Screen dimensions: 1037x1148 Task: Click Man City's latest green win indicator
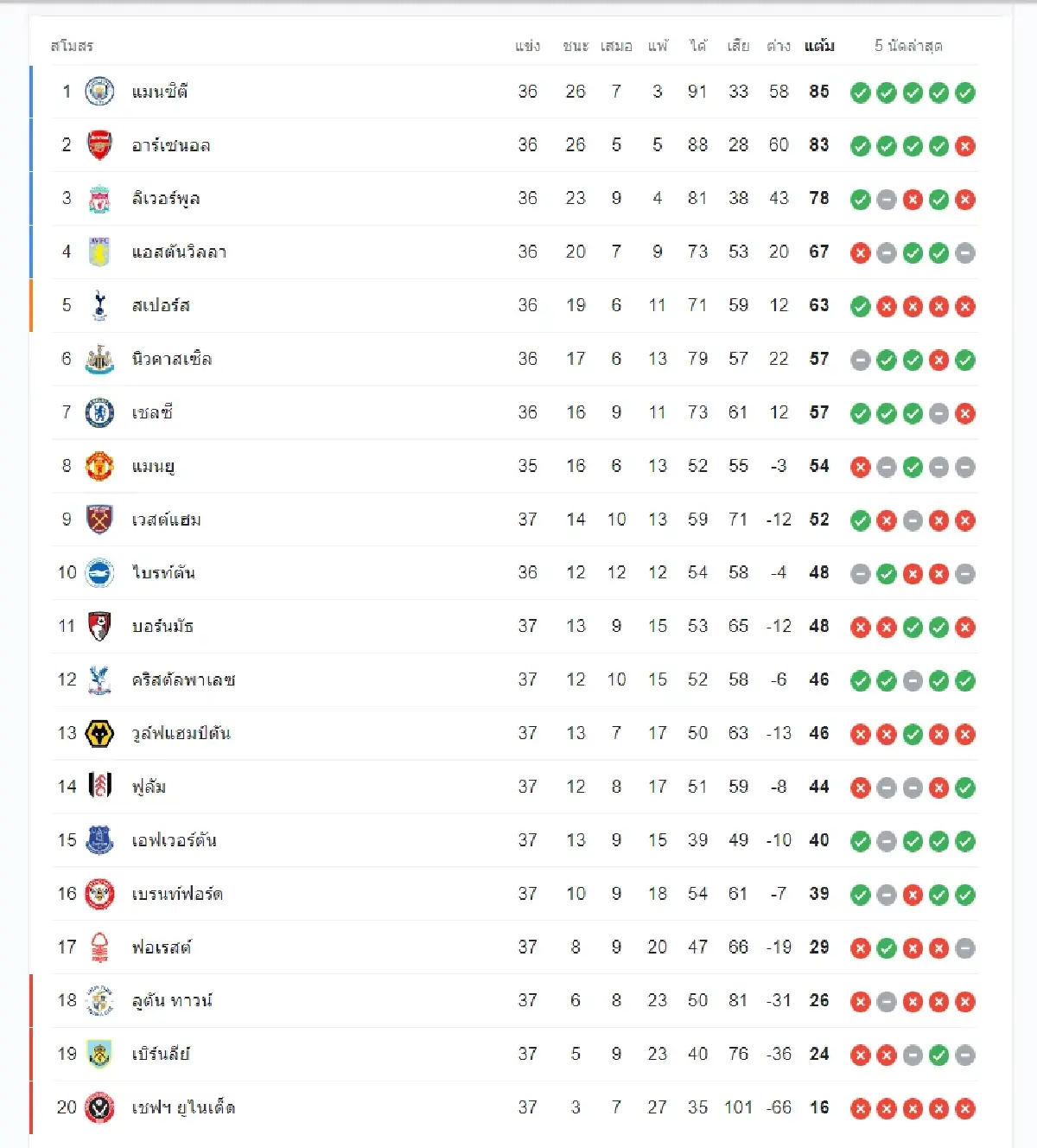coord(965,92)
